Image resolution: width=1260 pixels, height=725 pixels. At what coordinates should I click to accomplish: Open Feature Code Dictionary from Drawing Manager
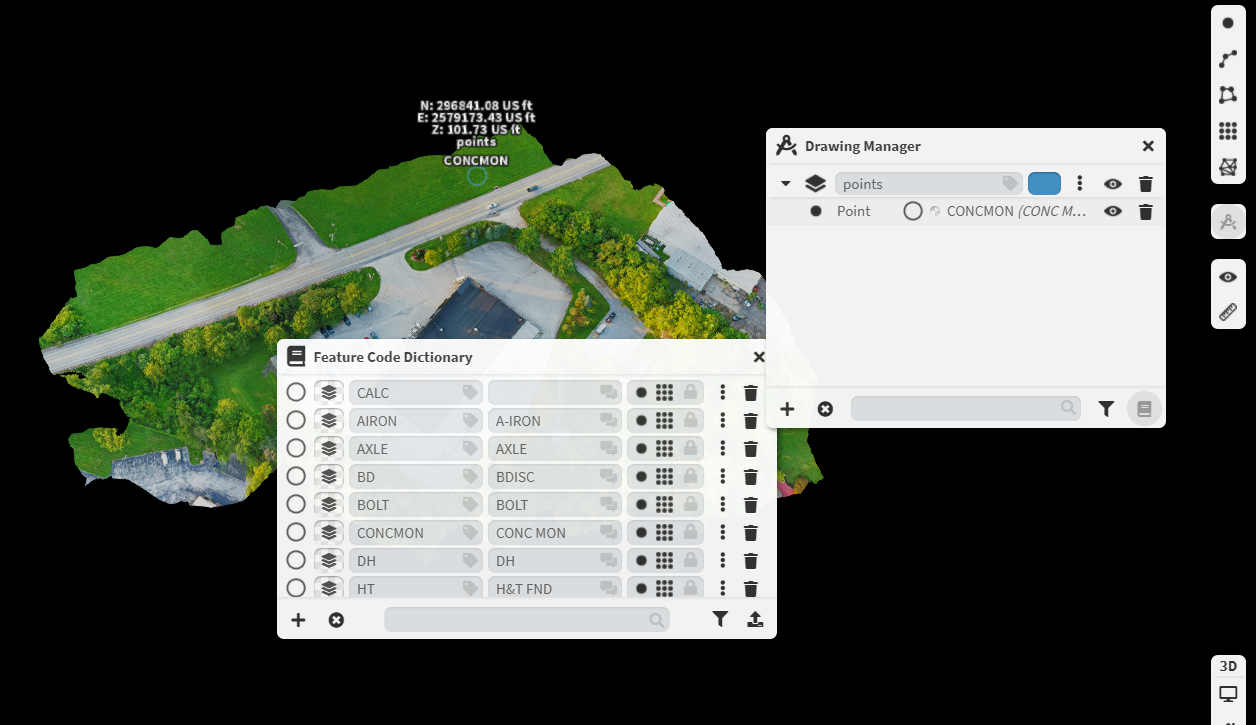[1145, 408]
